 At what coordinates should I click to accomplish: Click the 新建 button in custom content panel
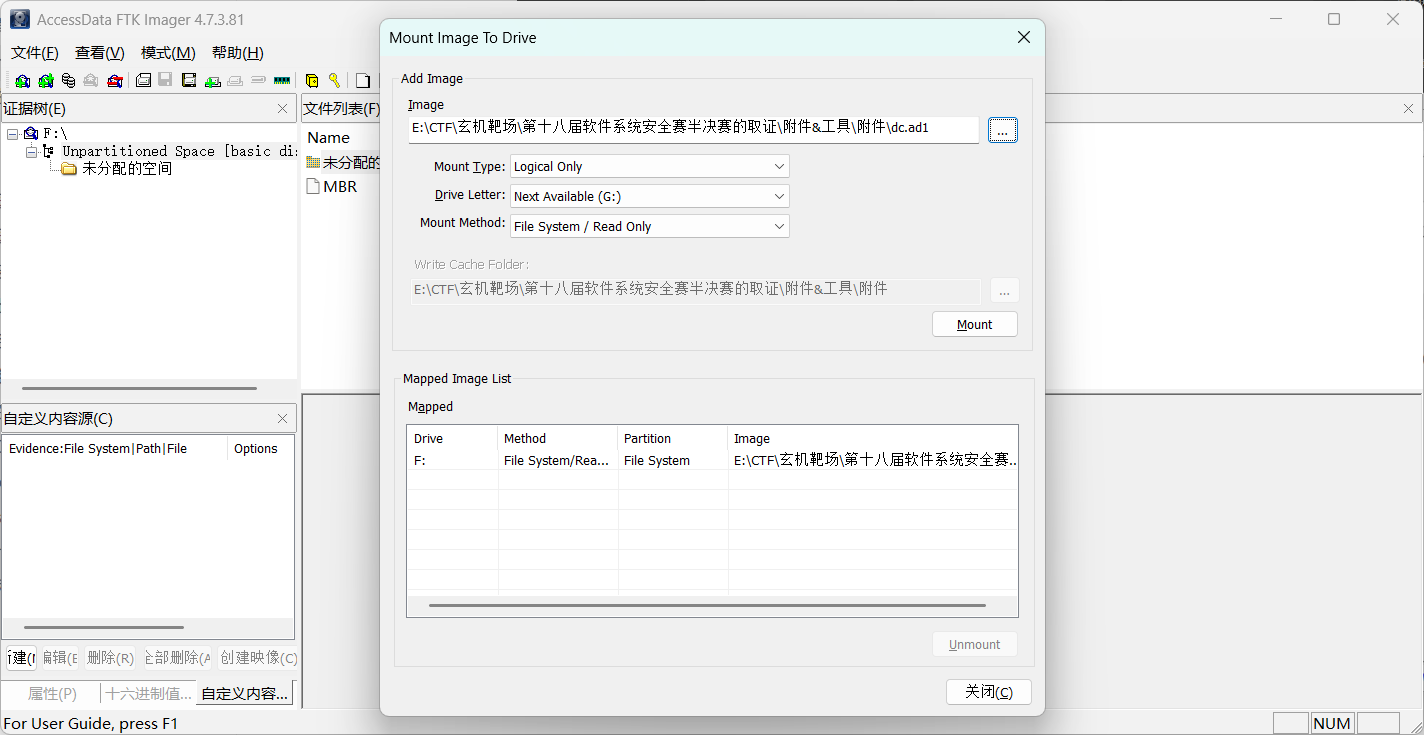(21, 658)
